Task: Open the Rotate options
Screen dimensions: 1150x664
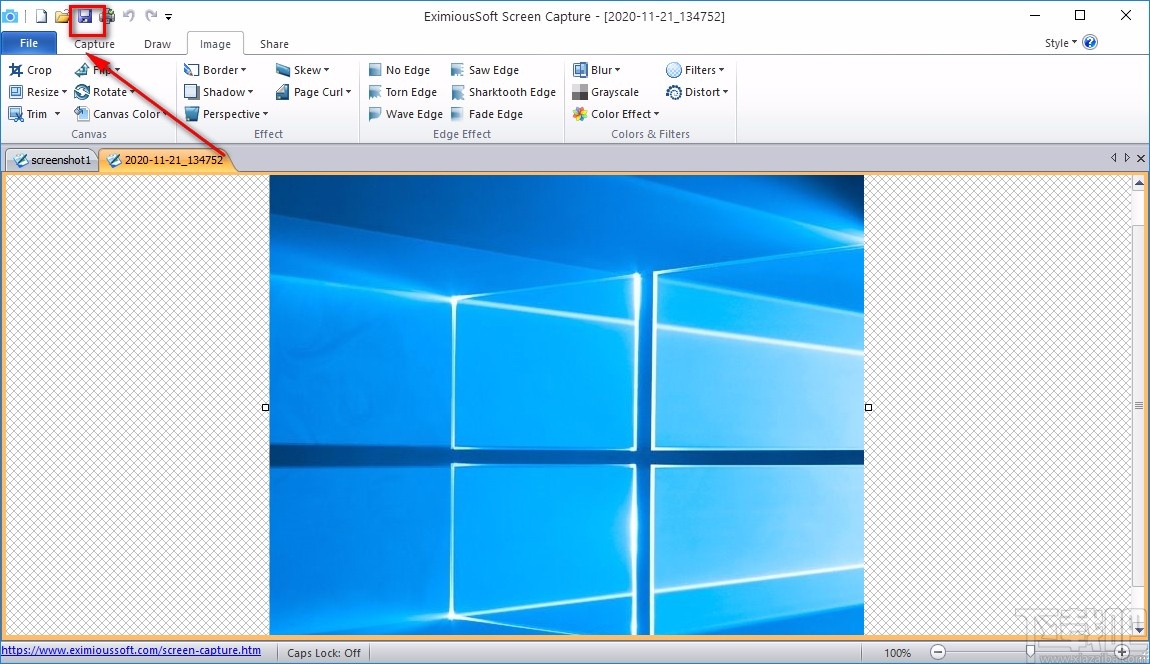Action: click(x=104, y=92)
